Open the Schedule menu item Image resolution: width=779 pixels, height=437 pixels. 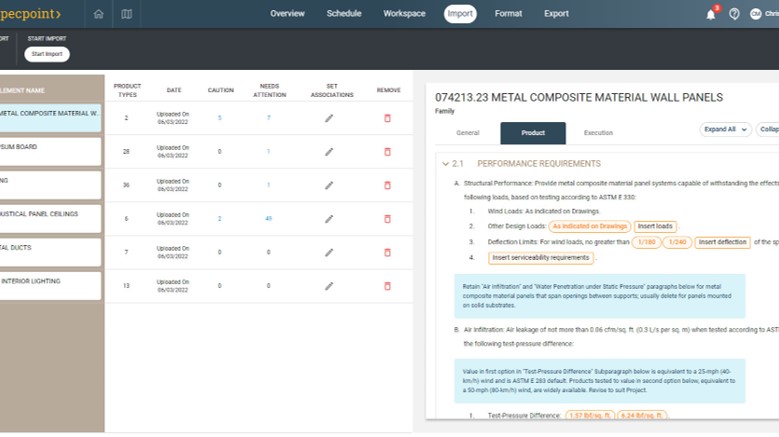click(344, 14)
